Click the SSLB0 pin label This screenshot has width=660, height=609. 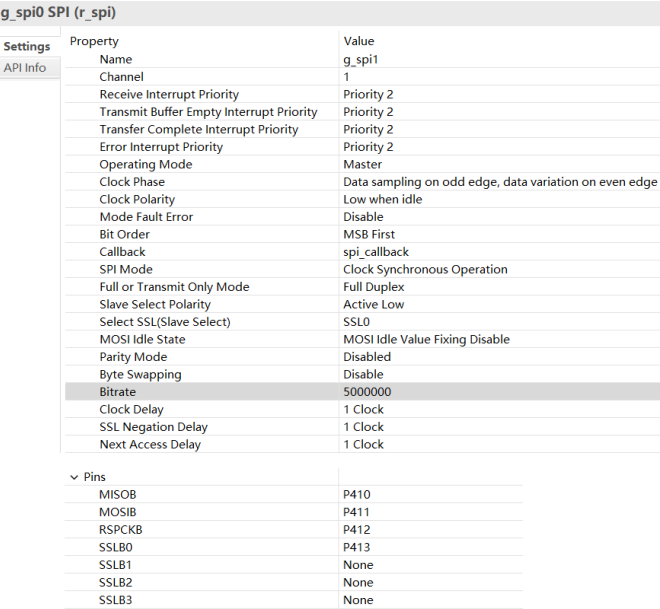[115, 547]
